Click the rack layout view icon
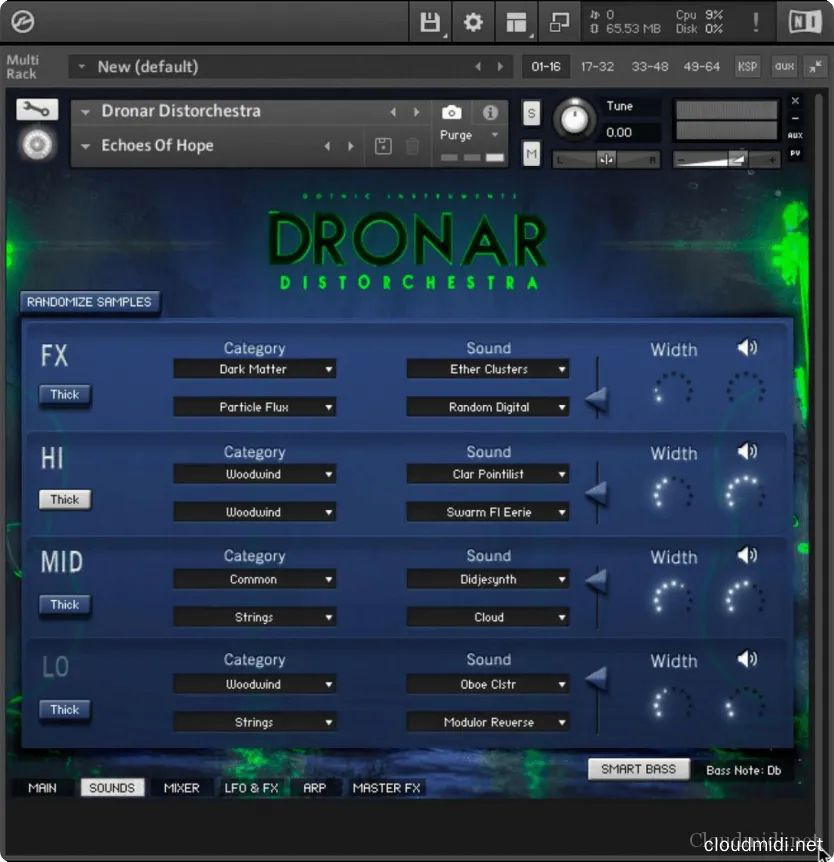The height and width of the screenshot is (862, 834). (516, 22)
